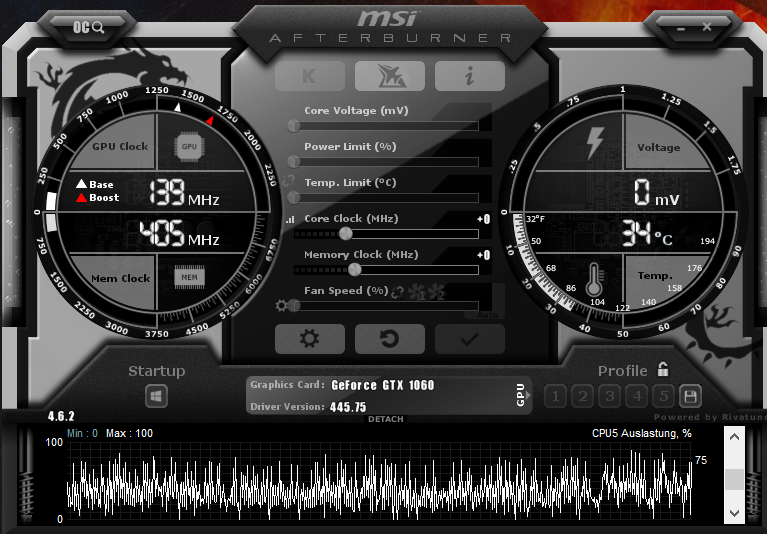Open settings with the gear button
The image size is (767, 534).
pyautogui.click(x=310, y=338)
